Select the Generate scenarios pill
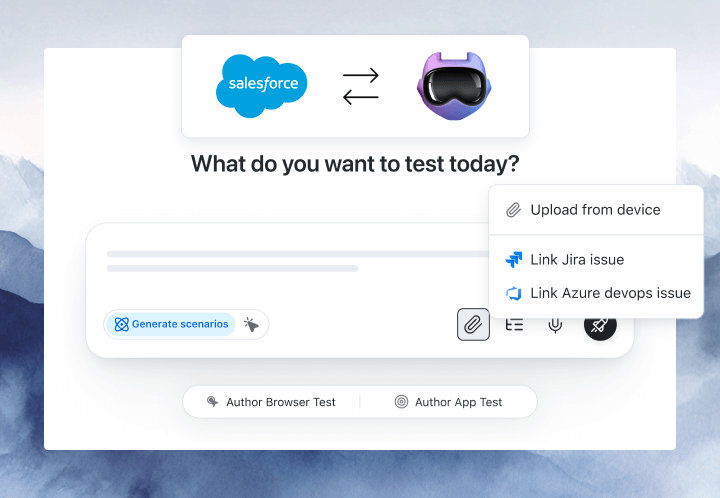 [171, 325]
